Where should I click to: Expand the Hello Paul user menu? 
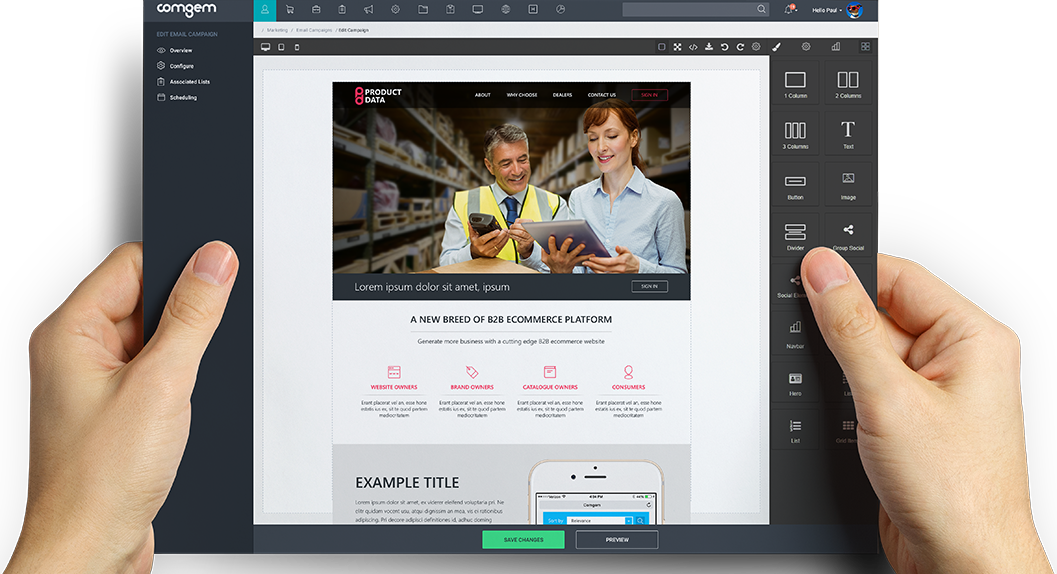click(x=827, y=10)
